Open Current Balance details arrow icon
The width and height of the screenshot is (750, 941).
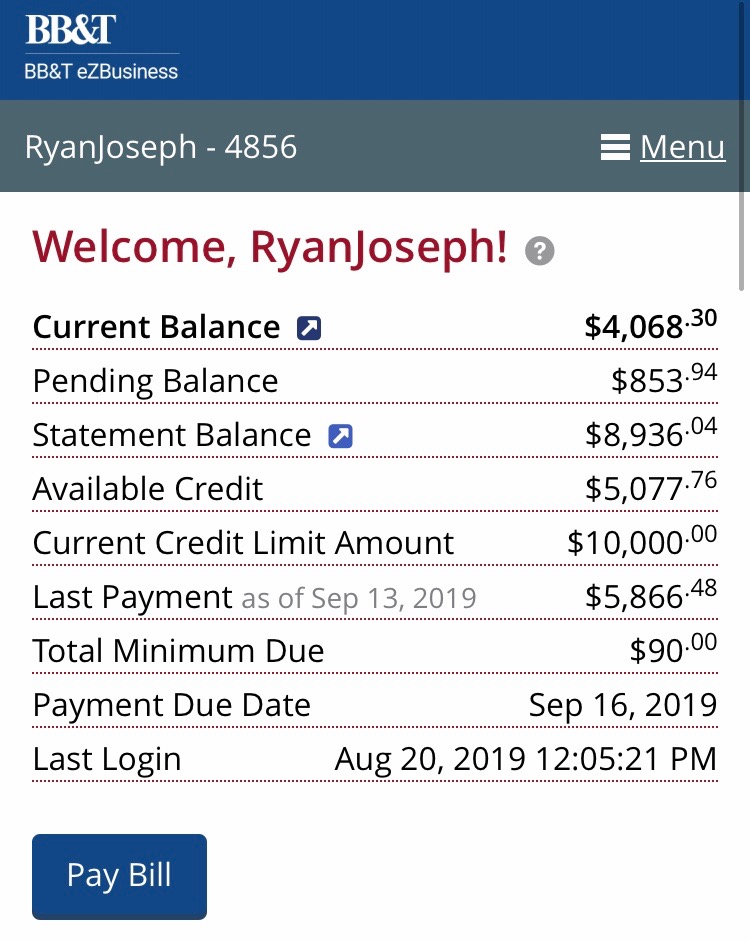(309, 328)
